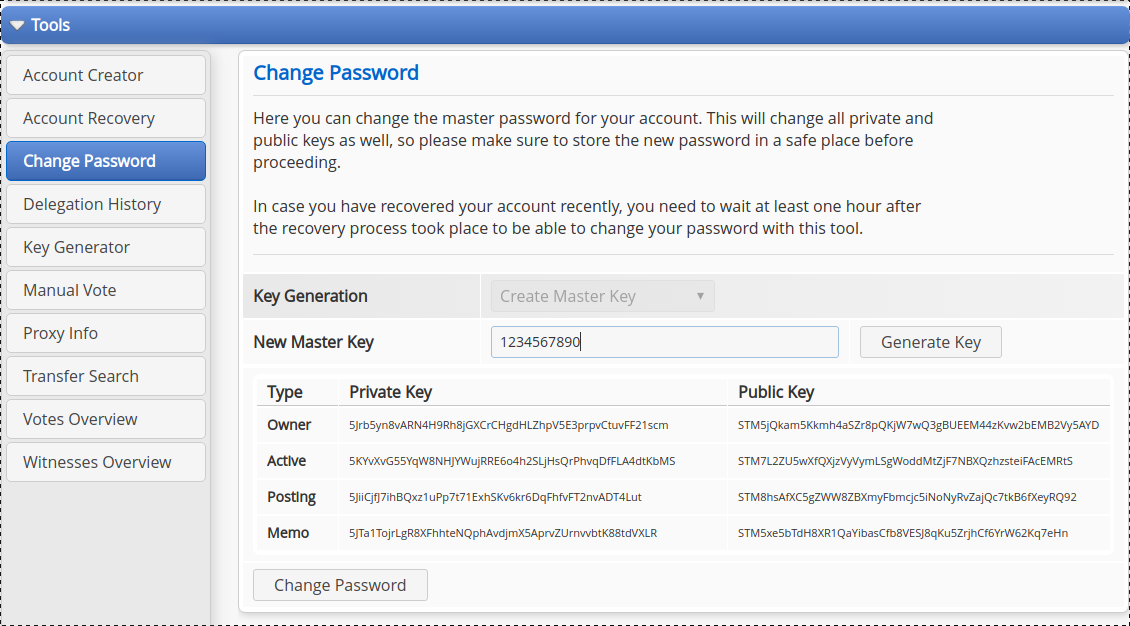1130x626 pixels.
Task: Open Transfer Search tool
Action: click(106, 376)
